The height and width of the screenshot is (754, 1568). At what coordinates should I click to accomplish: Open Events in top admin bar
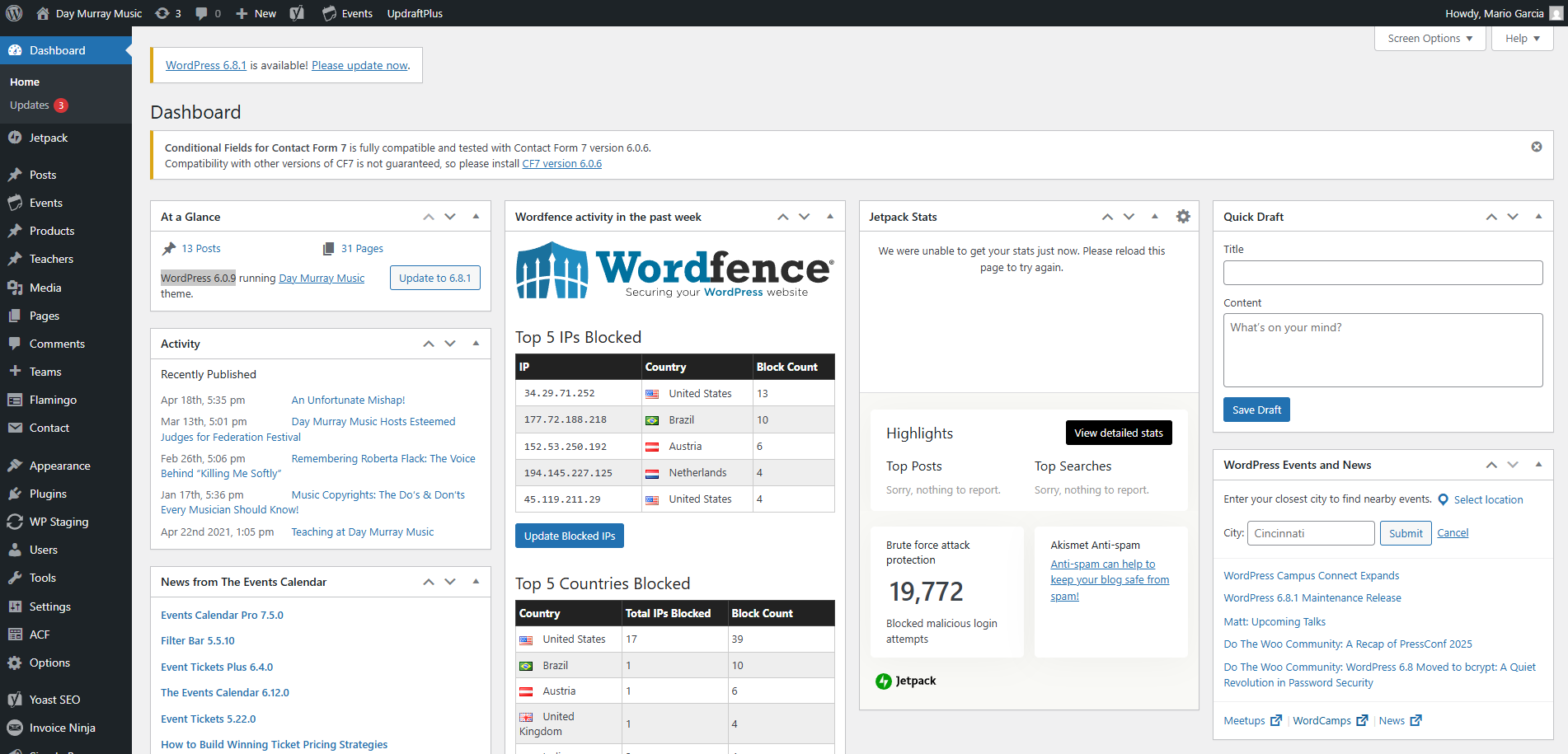click(347, 13)
